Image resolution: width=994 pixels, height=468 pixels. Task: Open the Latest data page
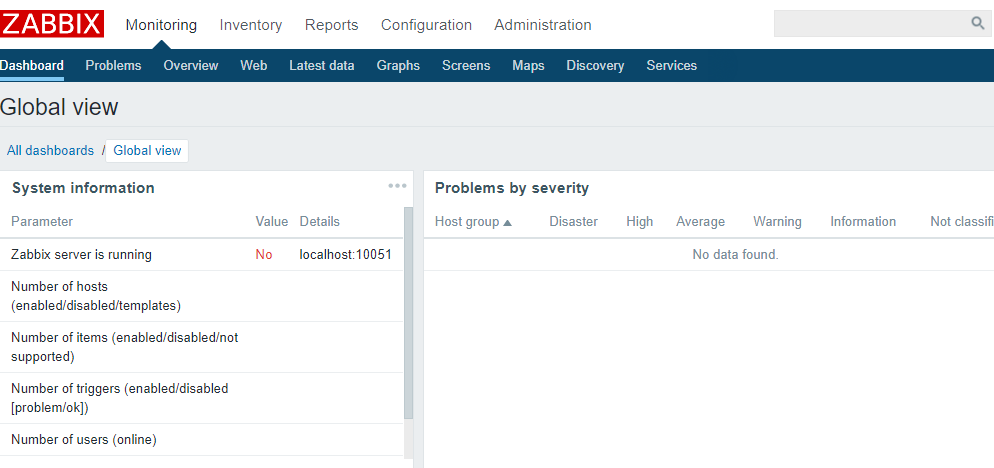point(322,66)
